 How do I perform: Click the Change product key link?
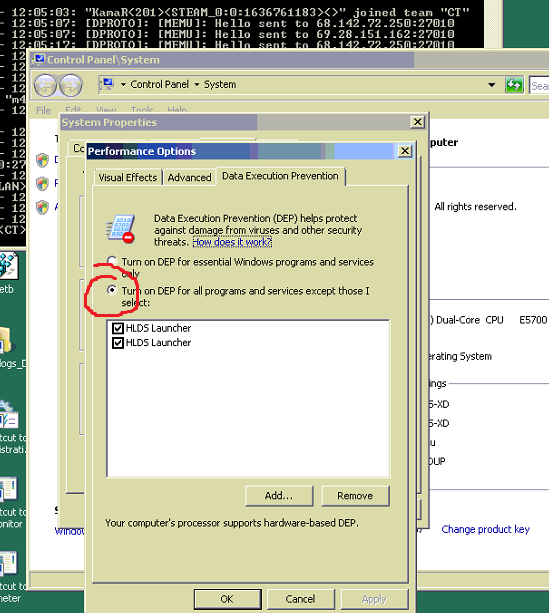485,529
